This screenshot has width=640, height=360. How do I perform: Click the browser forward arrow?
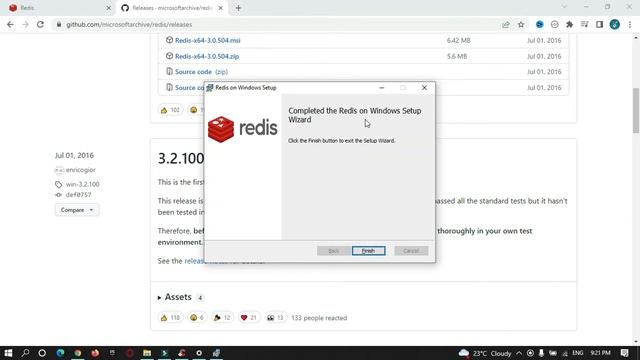[x=25, y=24]
